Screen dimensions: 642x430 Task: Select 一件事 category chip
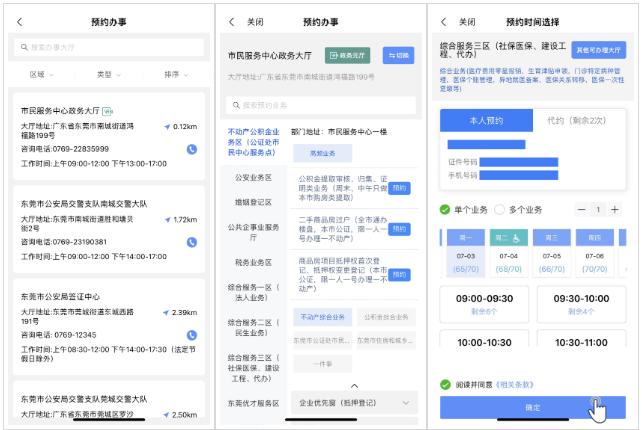click(x=323, y=364)
